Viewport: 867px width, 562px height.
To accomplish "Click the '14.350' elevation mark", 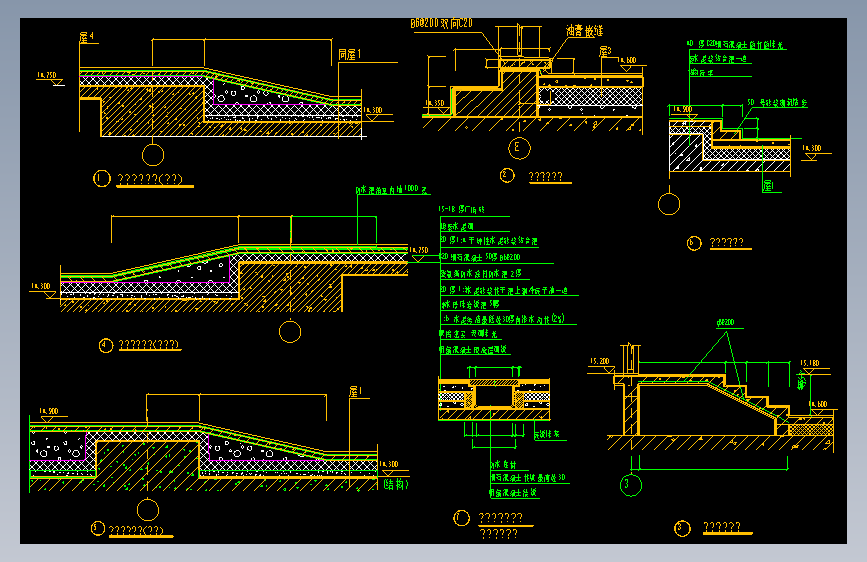I will coord(435,103).
